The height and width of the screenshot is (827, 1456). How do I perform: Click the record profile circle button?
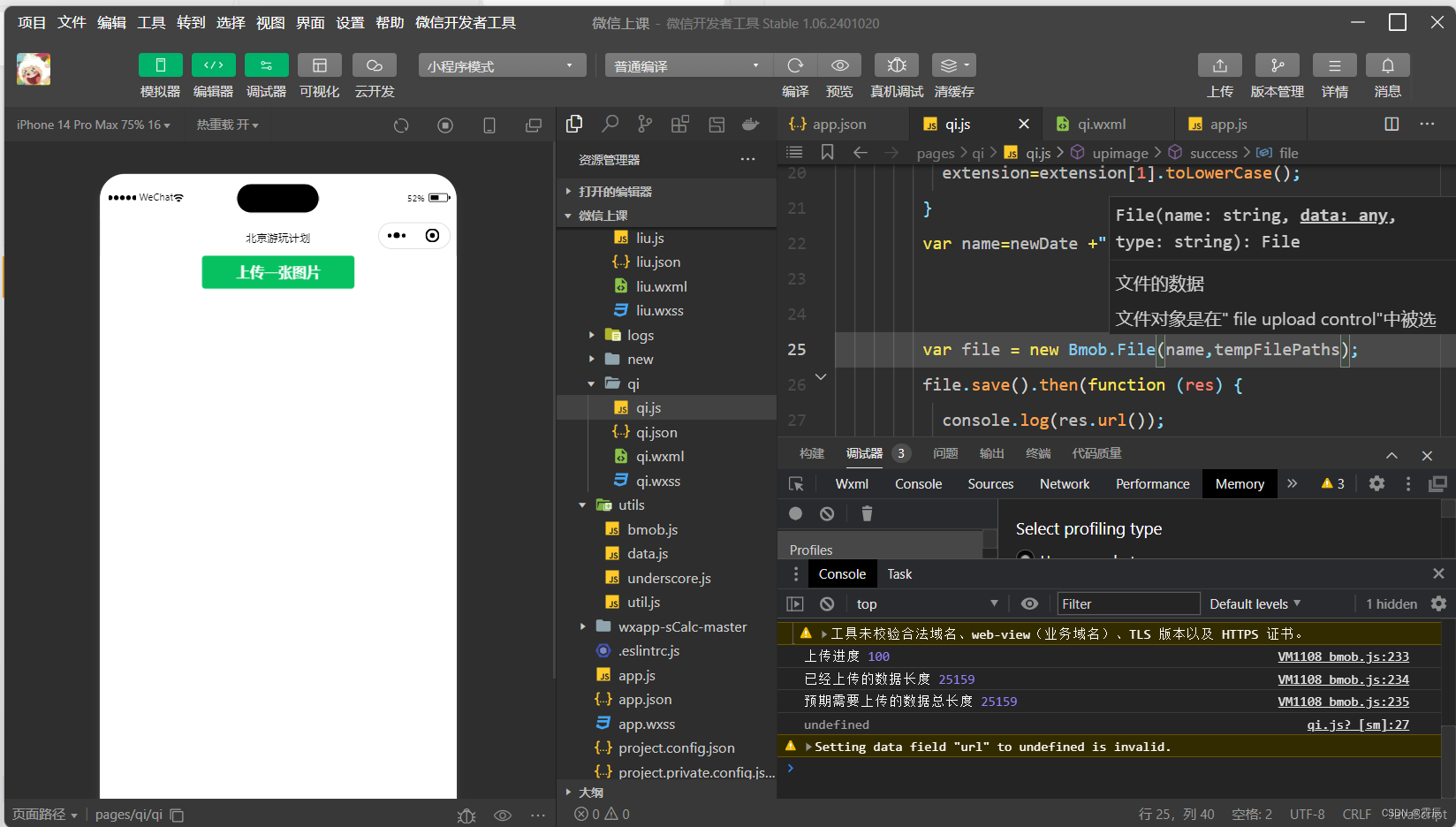coord(795,513)
